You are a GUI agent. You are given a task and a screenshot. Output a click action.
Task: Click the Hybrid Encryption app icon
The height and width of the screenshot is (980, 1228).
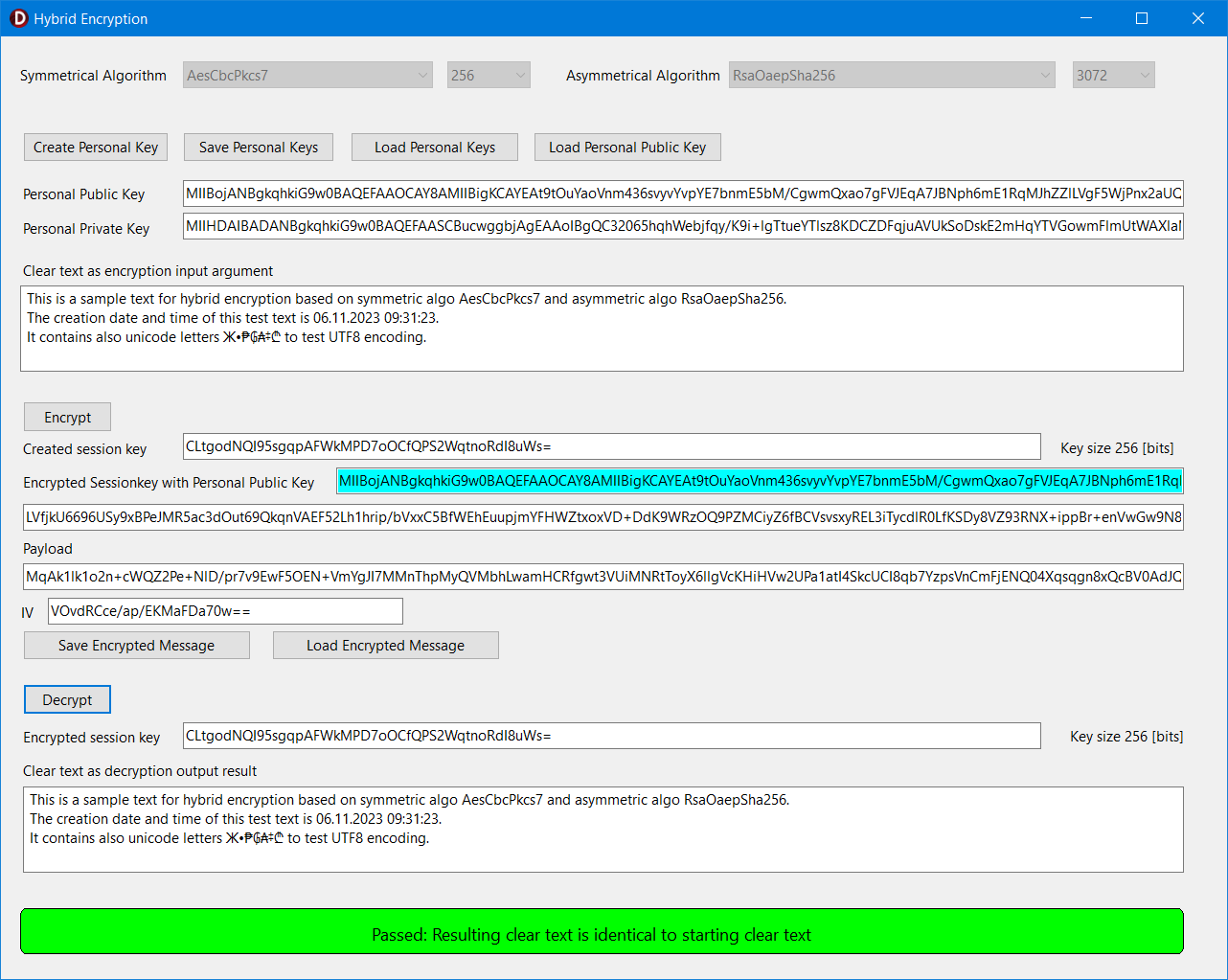click(18, 18)
